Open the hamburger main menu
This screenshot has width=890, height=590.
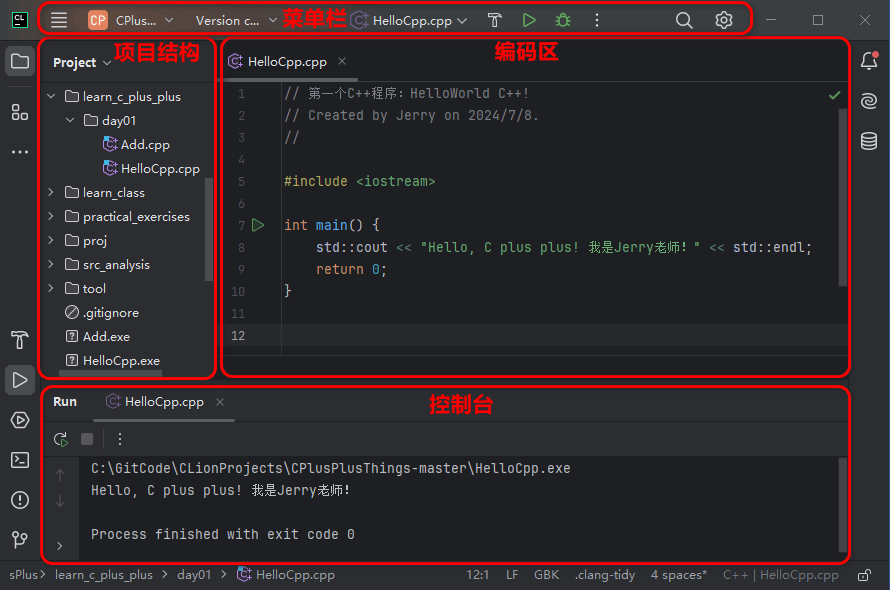click(x=59, y=20)
